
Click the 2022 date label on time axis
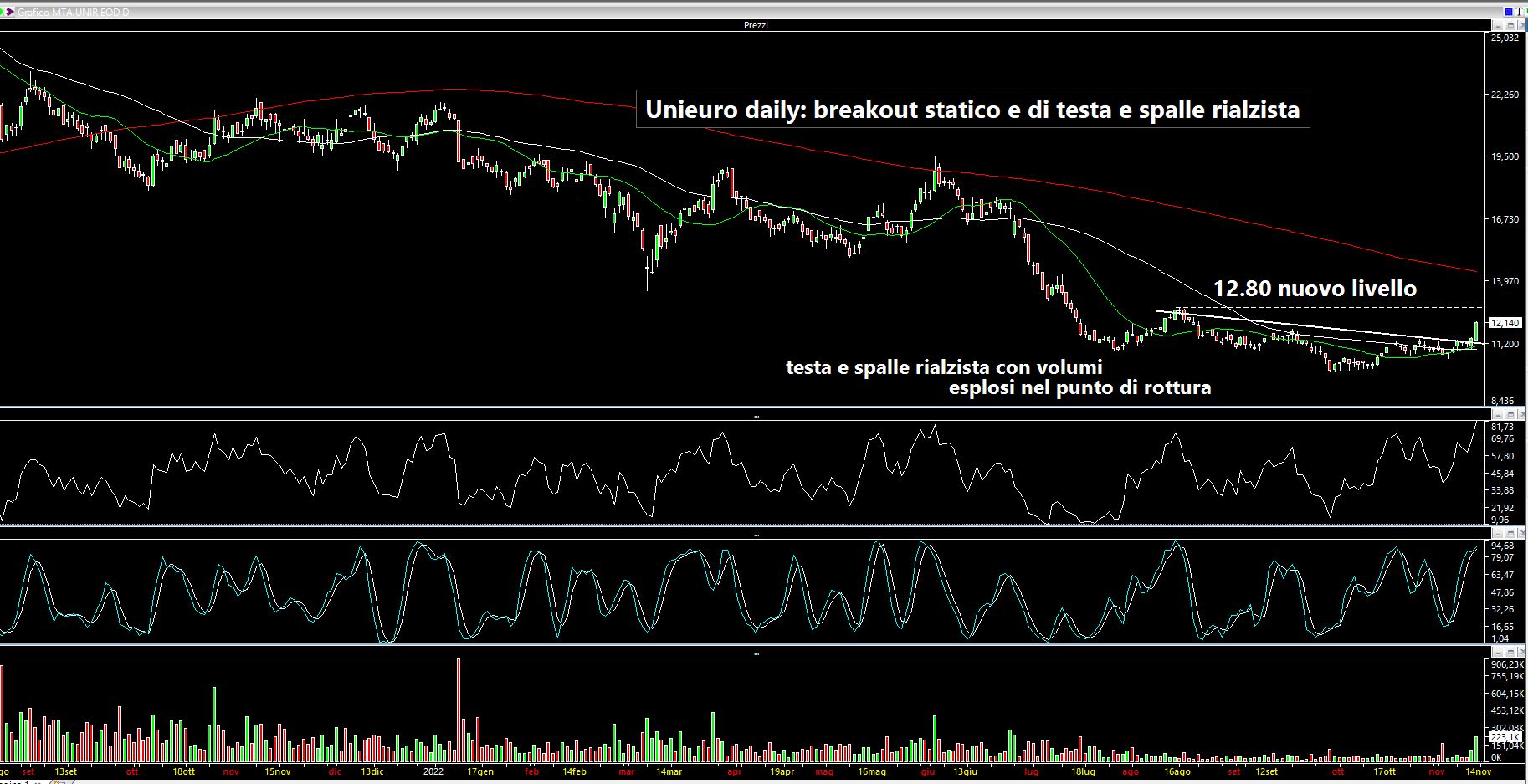[433, 771]
